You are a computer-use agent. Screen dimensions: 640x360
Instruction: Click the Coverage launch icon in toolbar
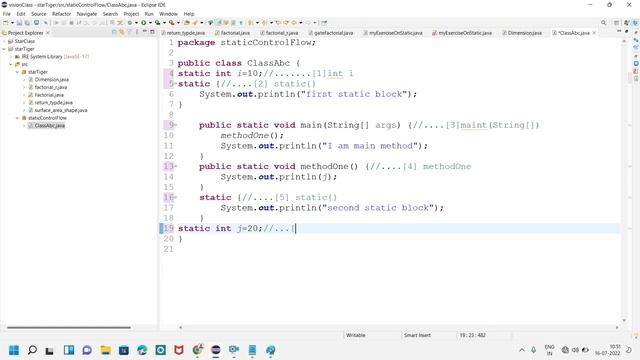coord(157,23)
